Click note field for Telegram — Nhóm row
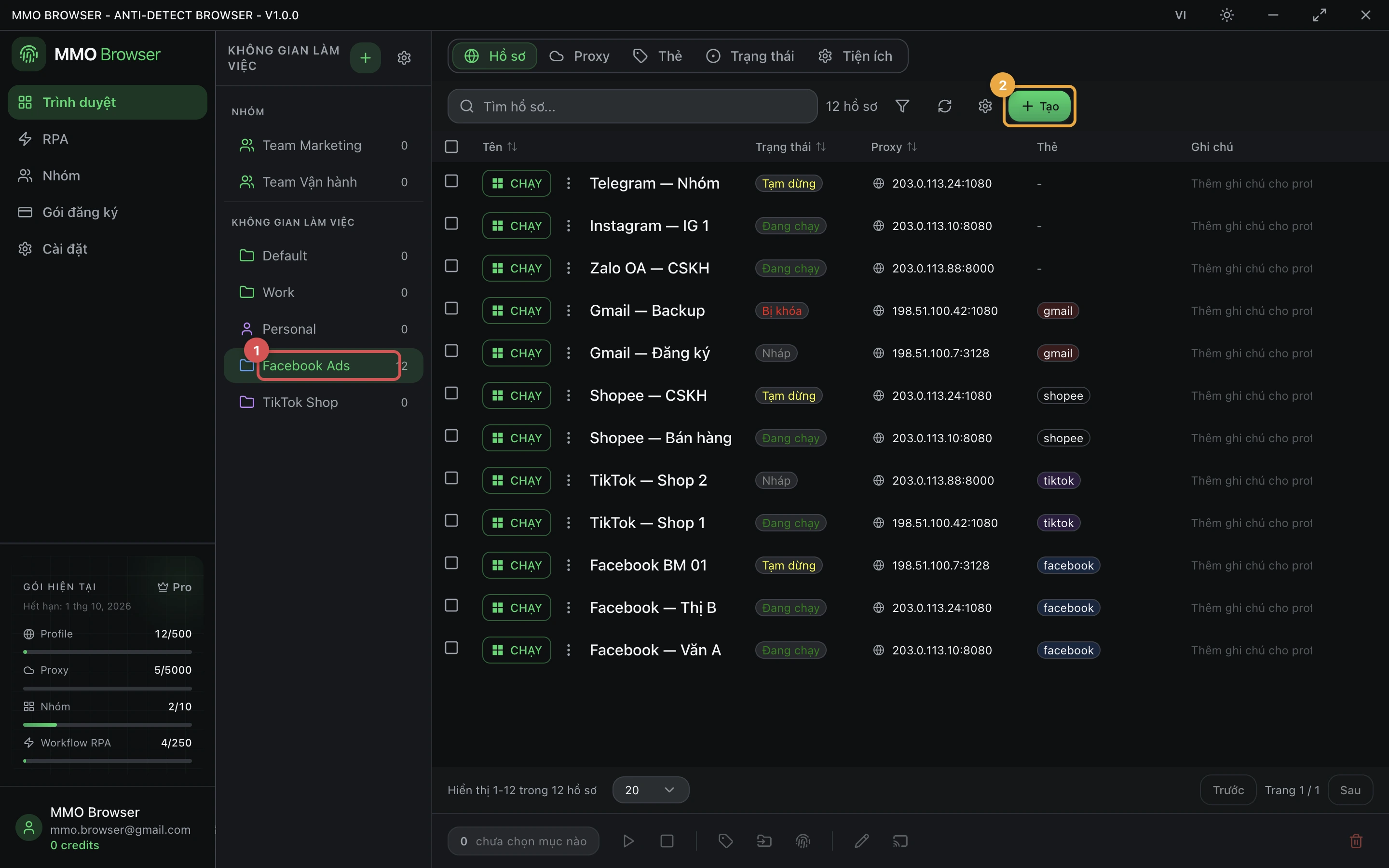1389x868 pixels. [x=1251, y=184]
